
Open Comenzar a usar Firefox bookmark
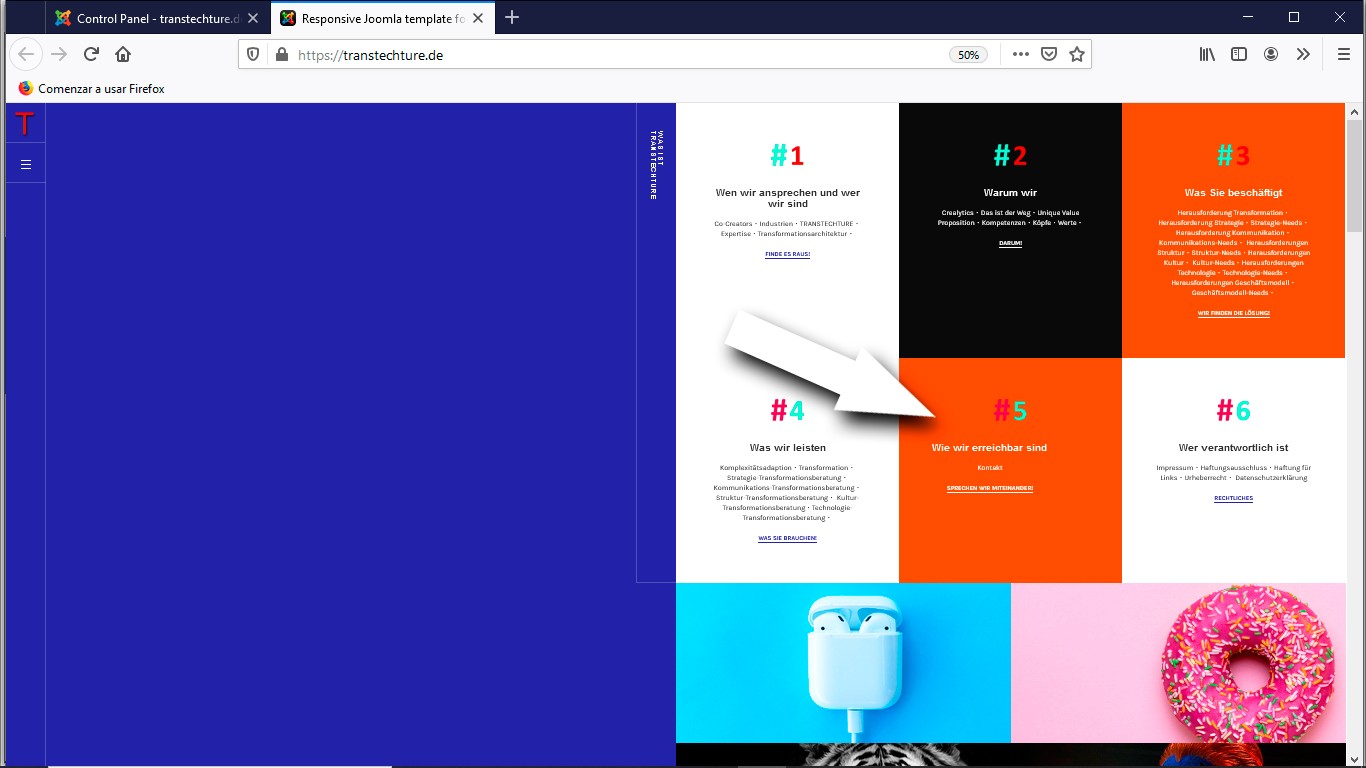(x=91, y=89)
